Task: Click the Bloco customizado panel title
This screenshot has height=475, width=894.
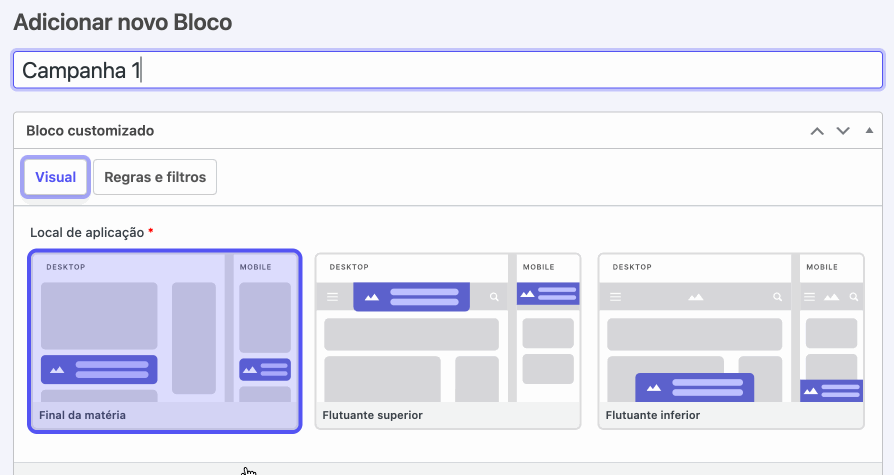Action: point(90,131)
